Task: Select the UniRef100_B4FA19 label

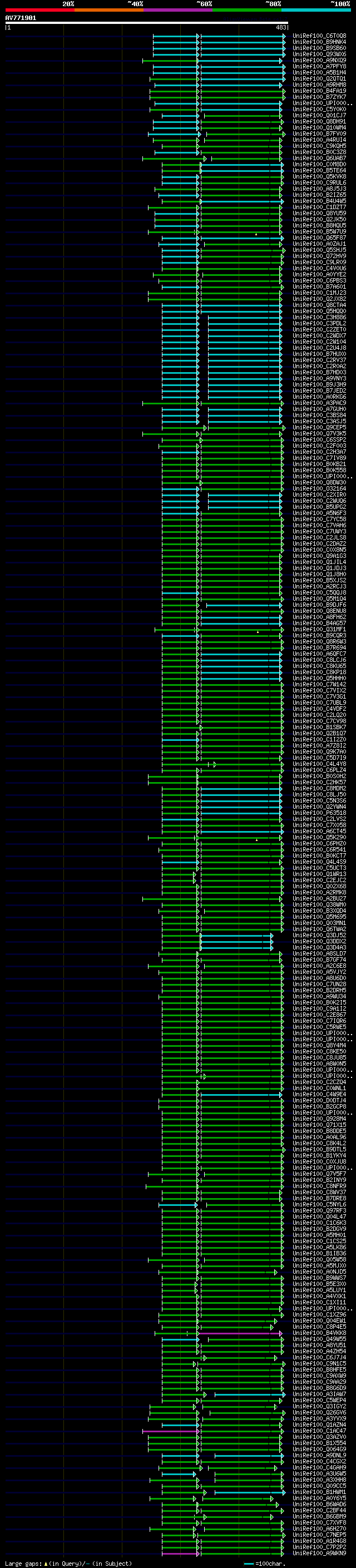Action: (319, 91)
